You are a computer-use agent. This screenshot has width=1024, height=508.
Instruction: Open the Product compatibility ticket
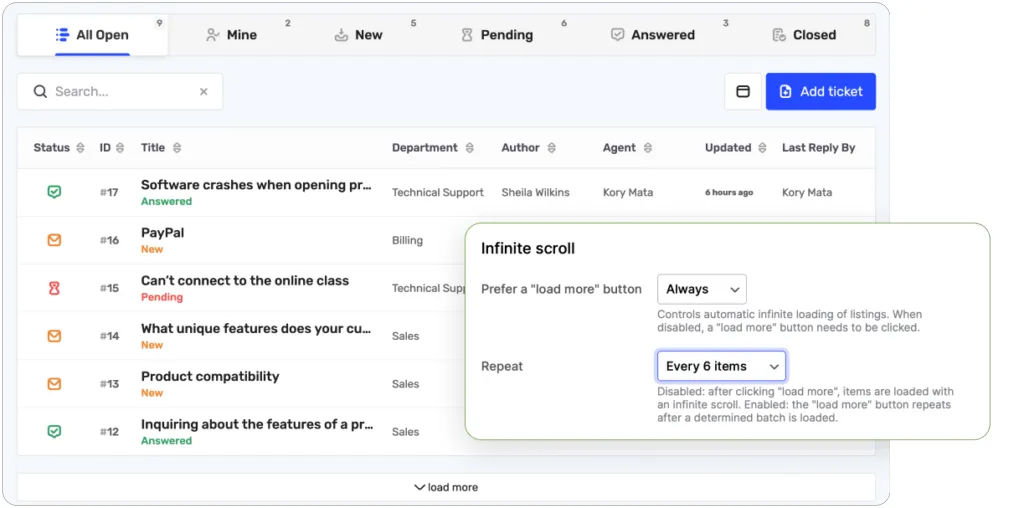[x=210, y=377]
